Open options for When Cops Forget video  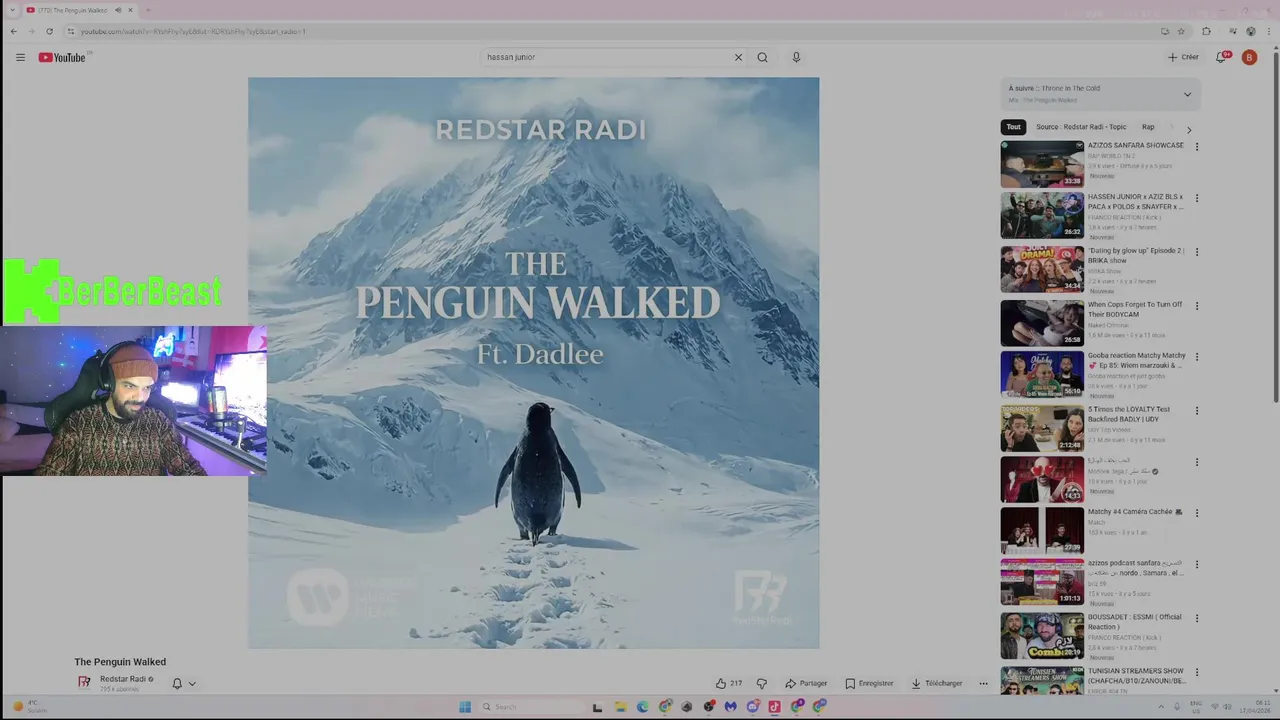[x=1196, y=306]
